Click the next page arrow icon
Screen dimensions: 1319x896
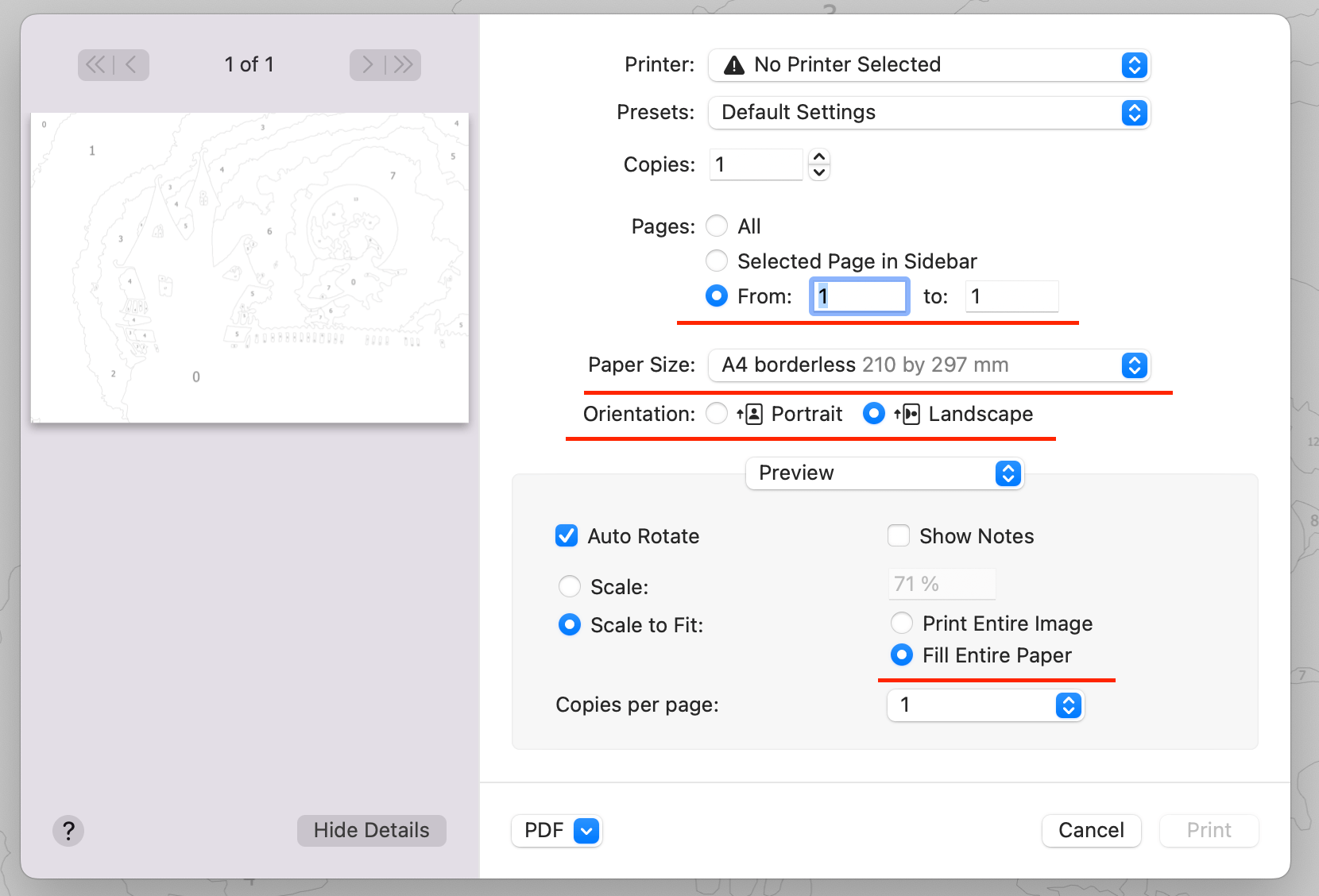[x=366, y=64]
